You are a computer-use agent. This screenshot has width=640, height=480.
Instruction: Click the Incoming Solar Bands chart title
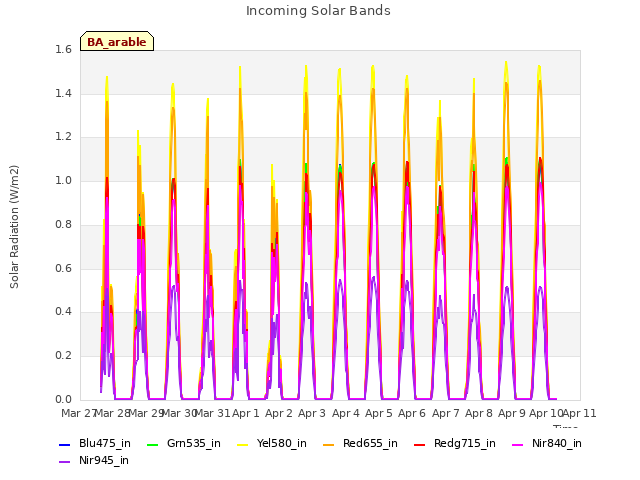click(x=318, y=11)
